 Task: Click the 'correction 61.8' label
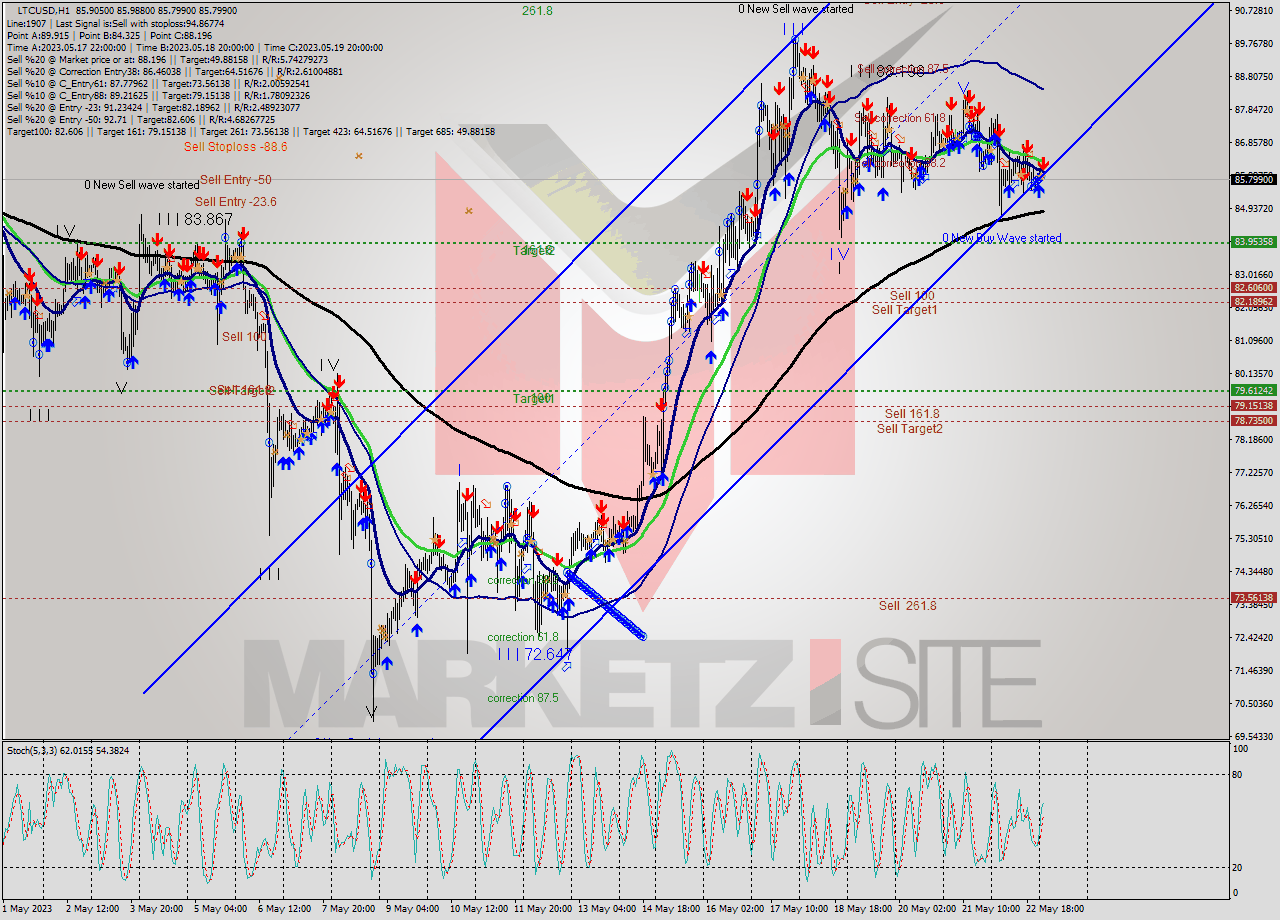(x=522, y=637)
